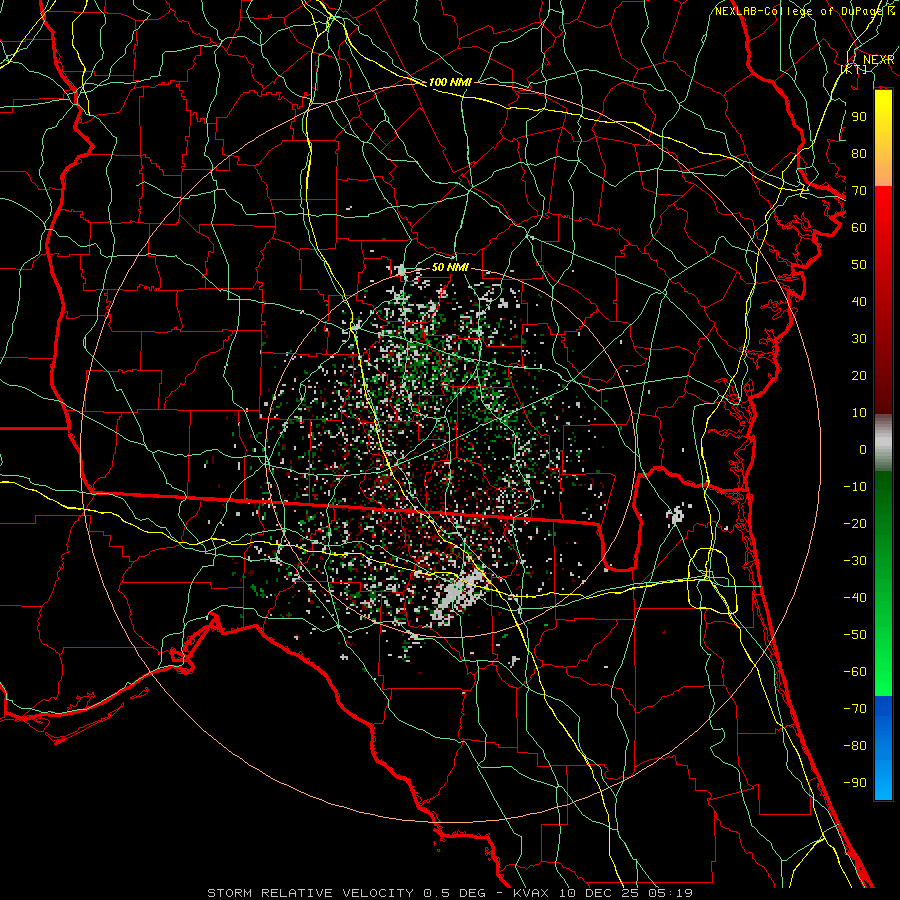This screenshot has height=900, width=900.
Task: Pick the gray zero-velocity segment of color bar
Action: [x=883, y=443]
